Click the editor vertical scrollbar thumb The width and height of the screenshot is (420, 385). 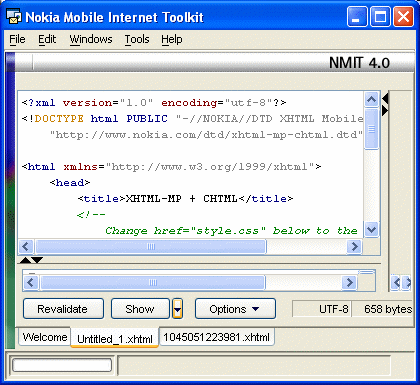(x=371, y=129)
